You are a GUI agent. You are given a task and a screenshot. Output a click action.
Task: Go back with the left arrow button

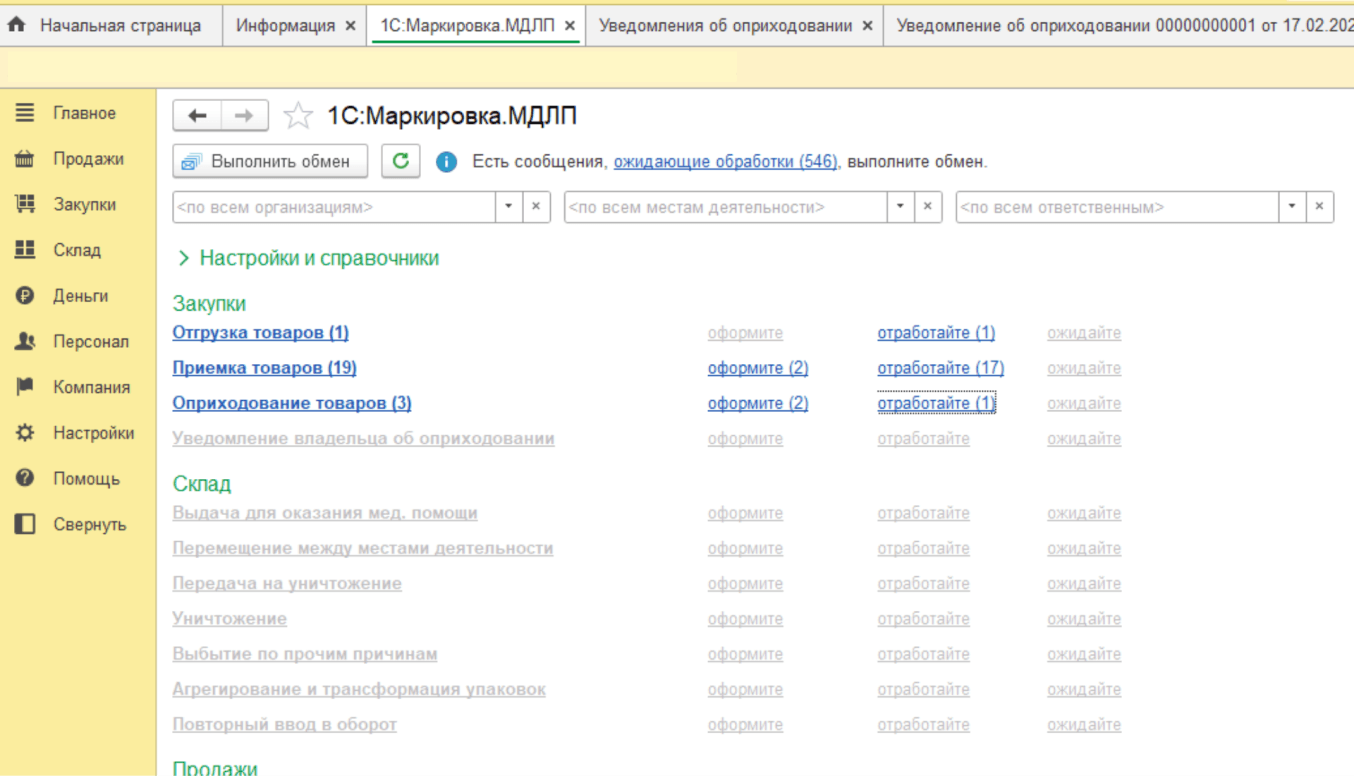point(197,116)
